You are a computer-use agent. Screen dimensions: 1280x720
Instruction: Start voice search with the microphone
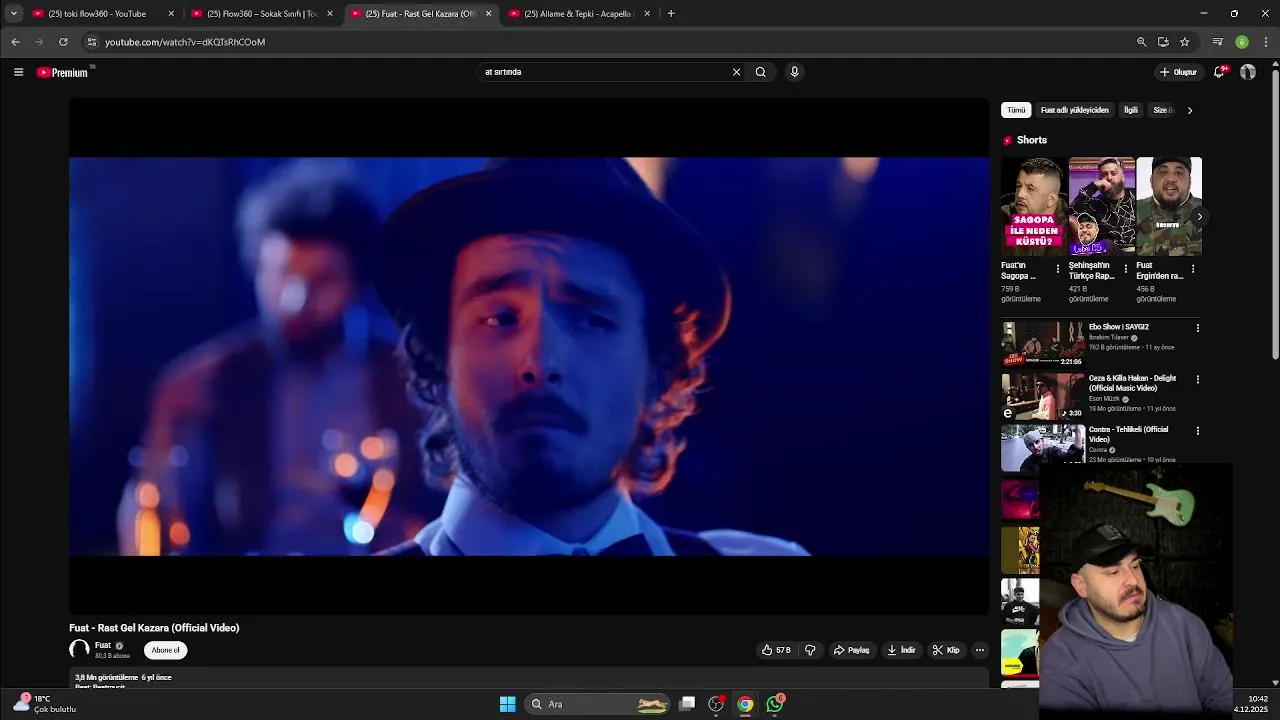795,72
